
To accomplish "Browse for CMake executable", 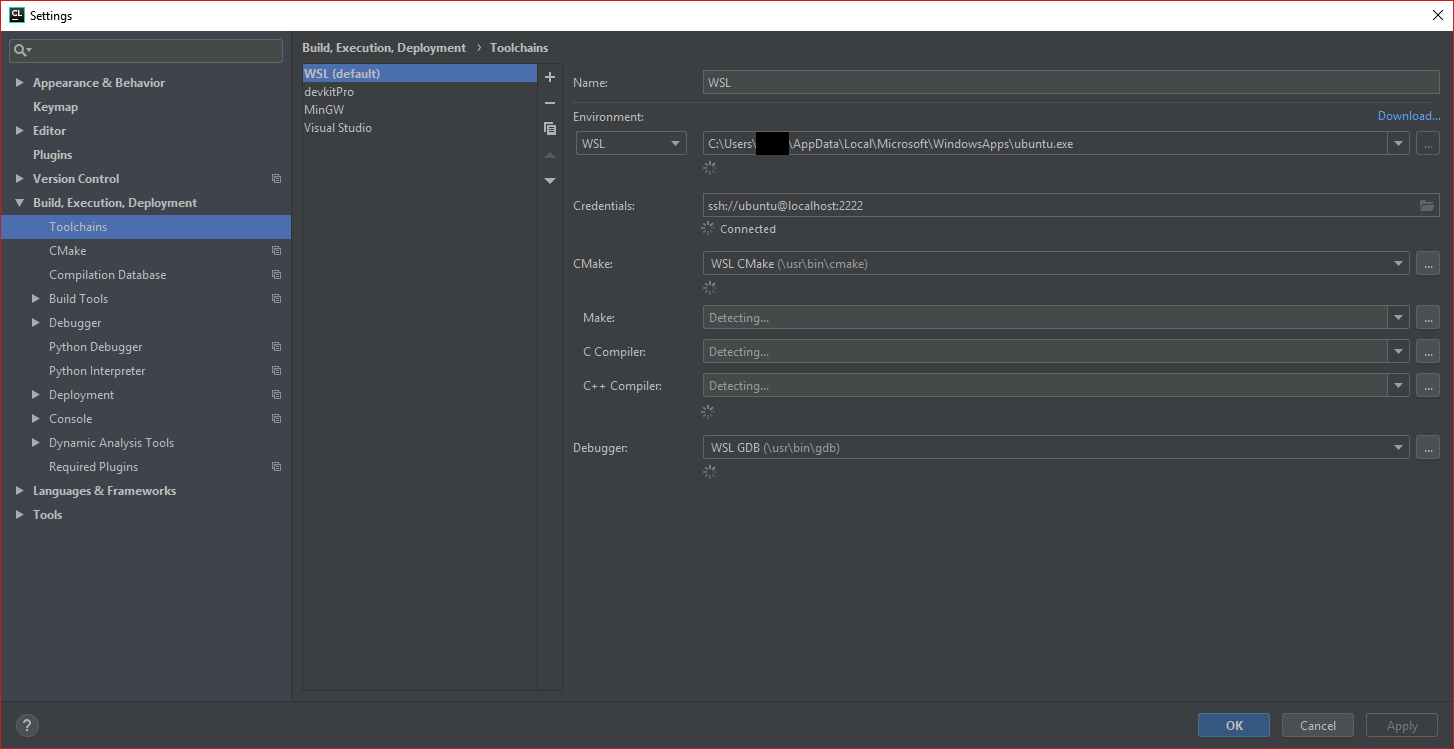I will 1427,264.
